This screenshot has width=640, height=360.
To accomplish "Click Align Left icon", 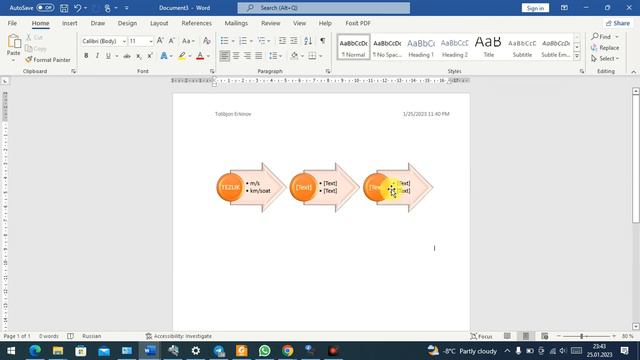I will point(224,56).
